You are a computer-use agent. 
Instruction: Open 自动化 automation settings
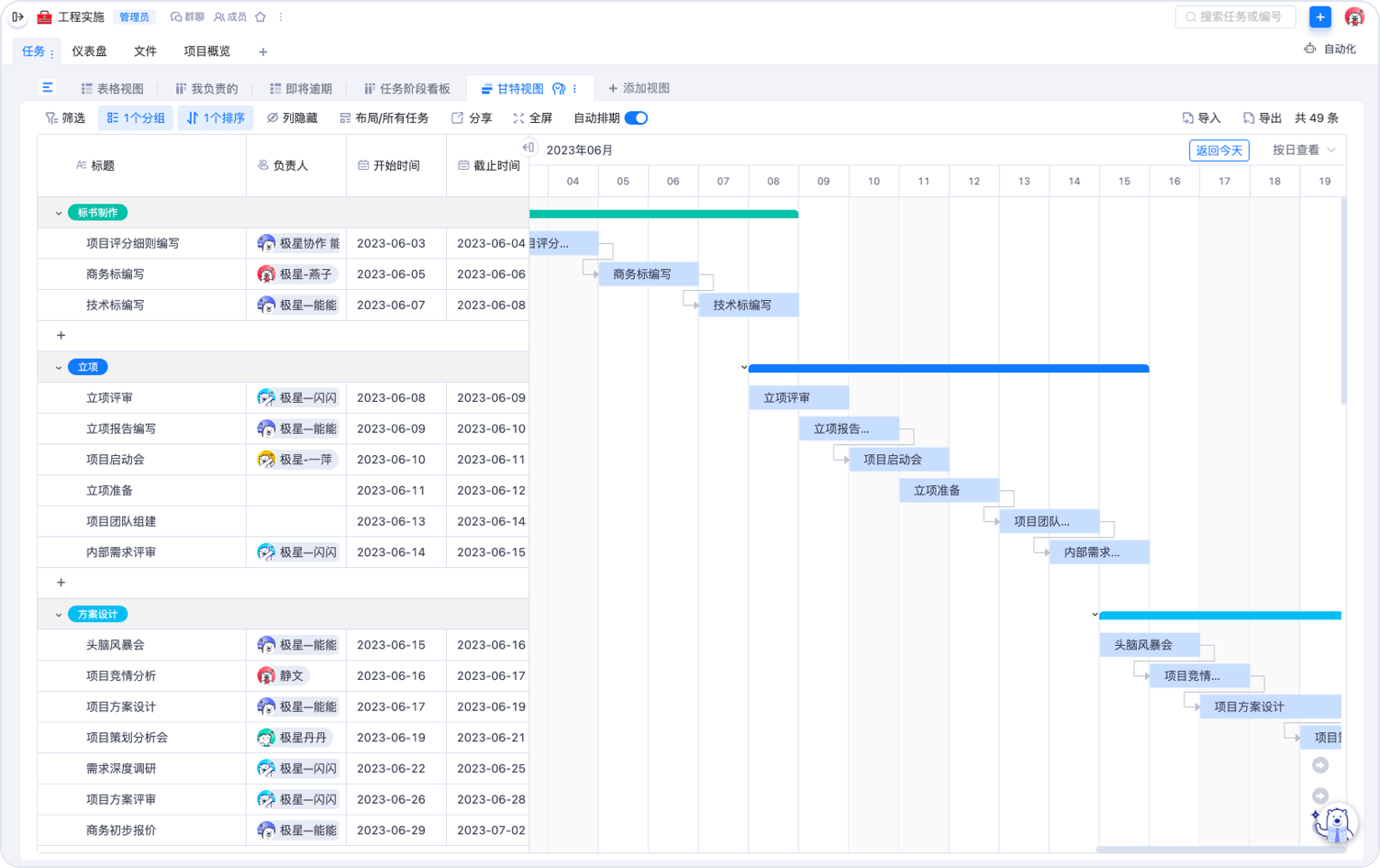click(x=1330, y=49)
